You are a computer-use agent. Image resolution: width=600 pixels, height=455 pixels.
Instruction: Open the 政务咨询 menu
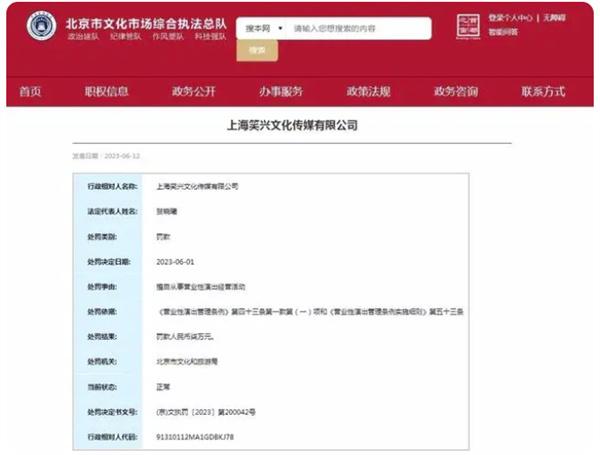456,91
